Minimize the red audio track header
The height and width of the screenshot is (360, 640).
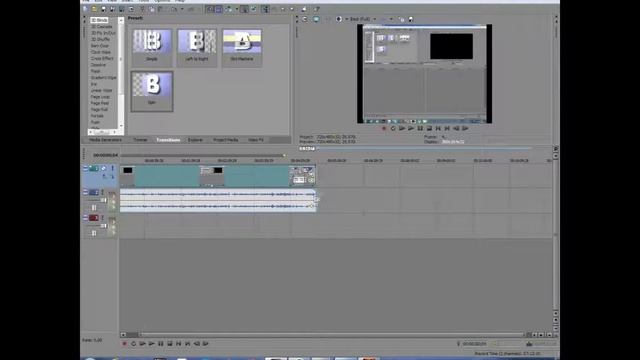click(85, 218)
